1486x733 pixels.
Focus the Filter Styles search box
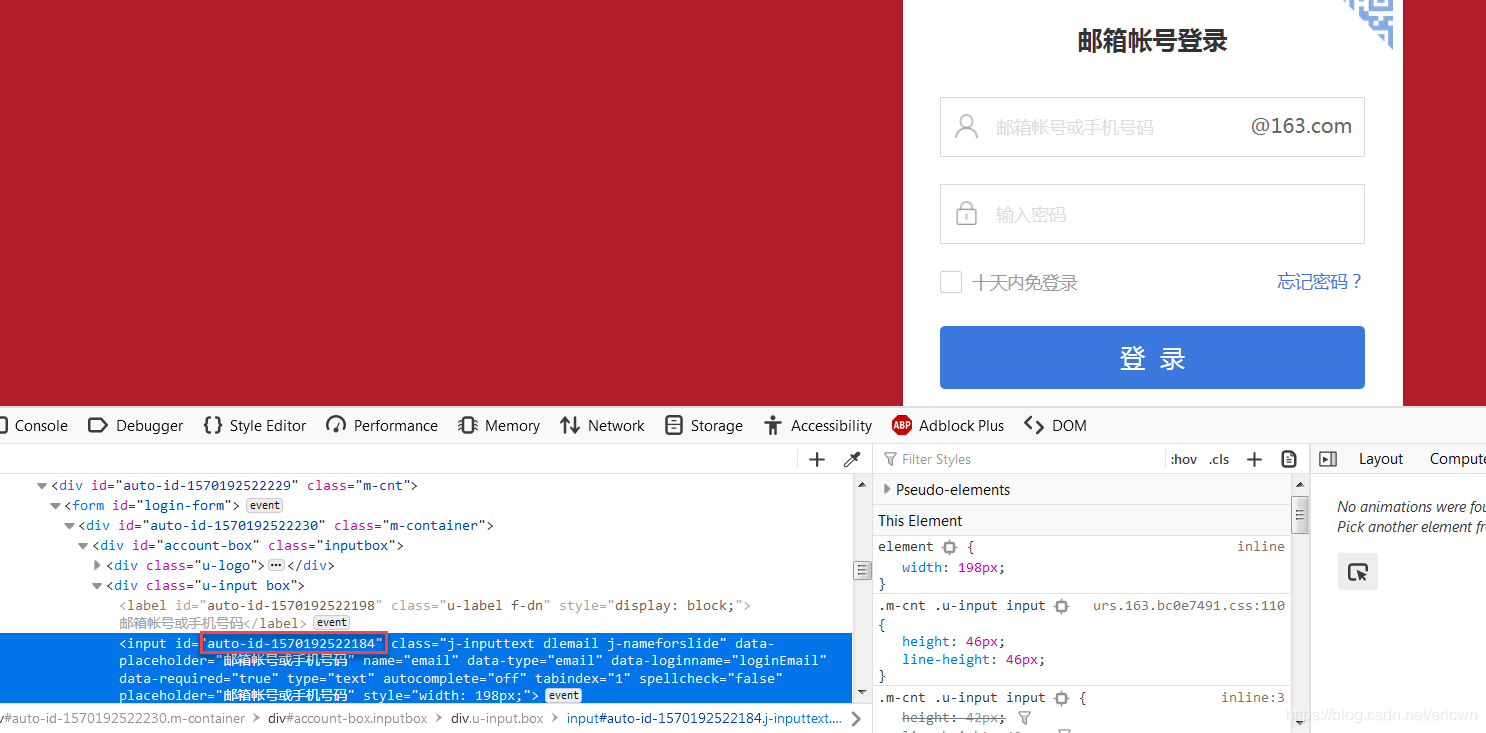click(1025, 459)
